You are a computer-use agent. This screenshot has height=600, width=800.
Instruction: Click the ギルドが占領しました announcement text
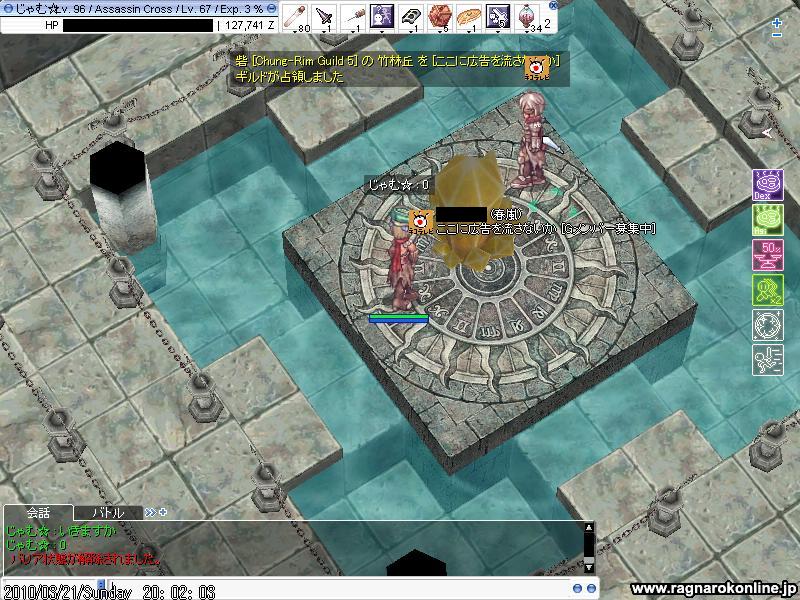pos(289,77)
